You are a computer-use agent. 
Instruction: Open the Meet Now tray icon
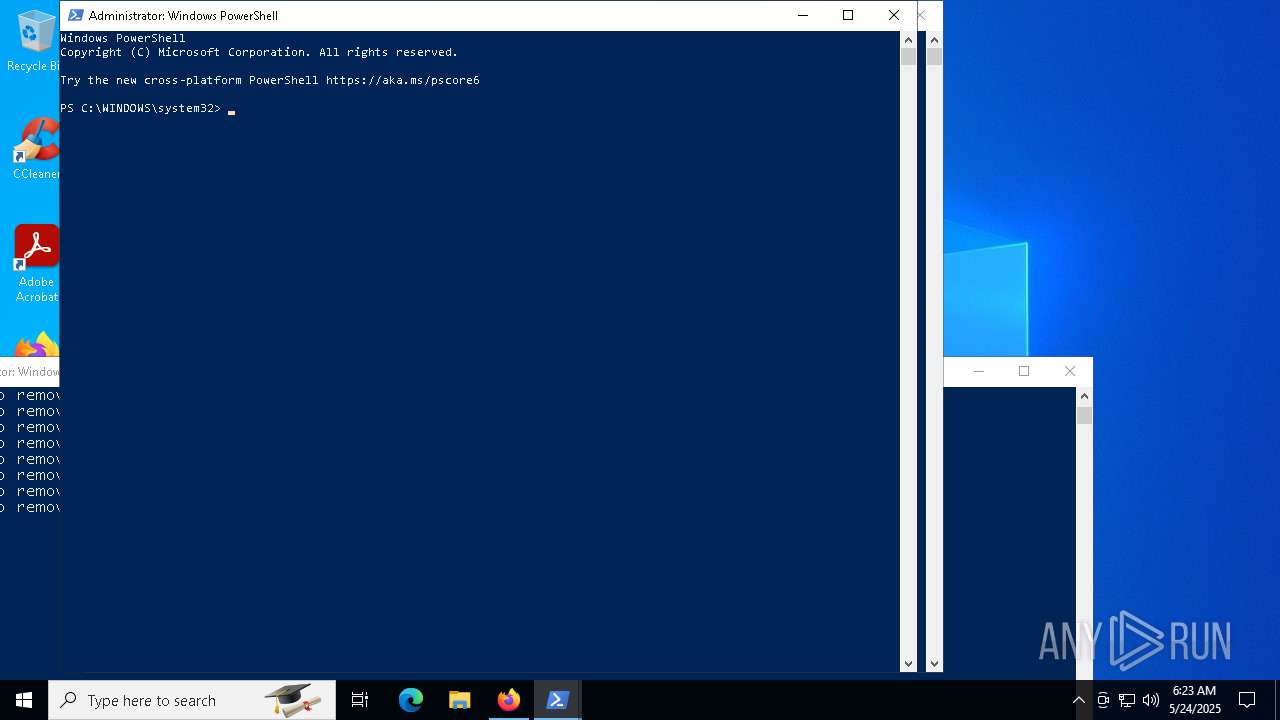1103,700
